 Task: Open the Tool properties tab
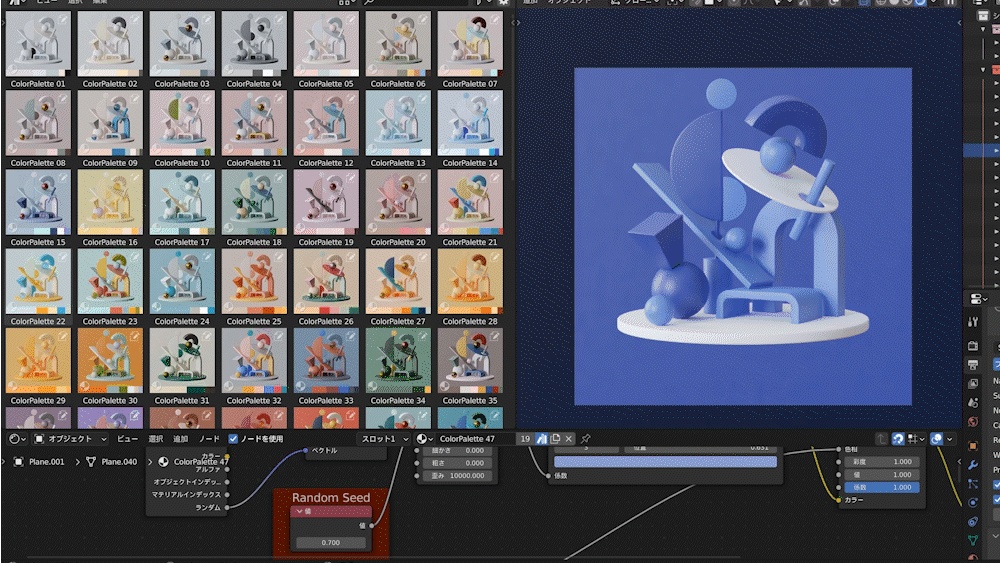pyautogui.click(x=973, y=322)
